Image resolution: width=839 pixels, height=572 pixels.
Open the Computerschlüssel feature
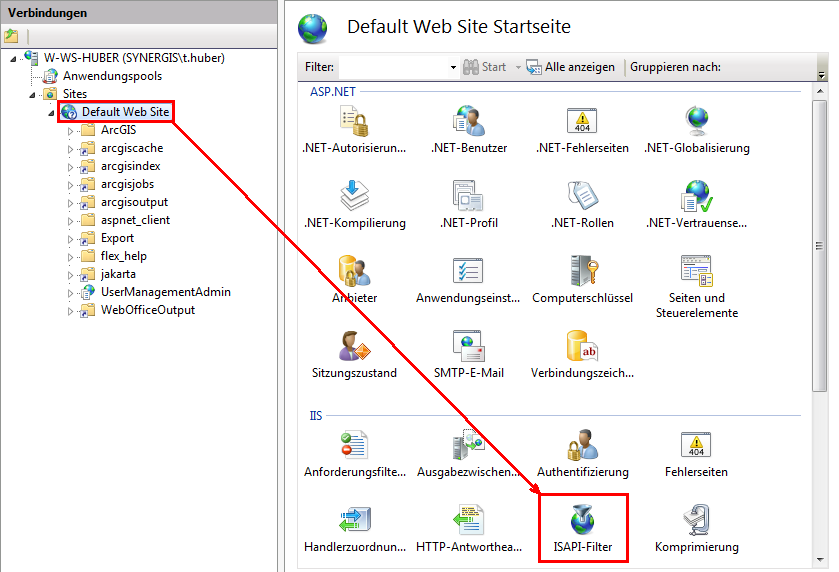[582, 279]
